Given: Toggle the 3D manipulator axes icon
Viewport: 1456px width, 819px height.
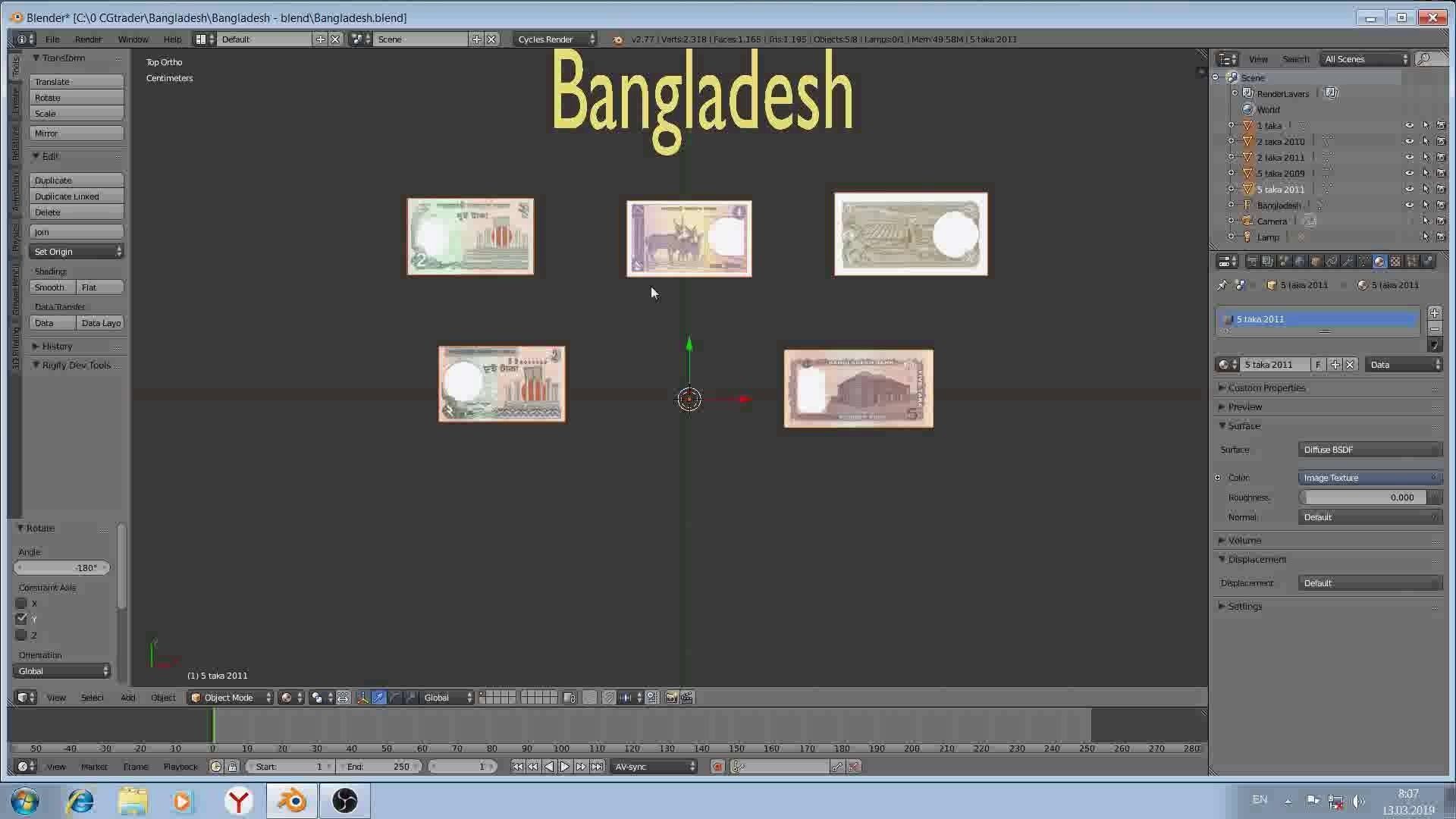Looking at the screenshot, I should (x=362, y=698).
